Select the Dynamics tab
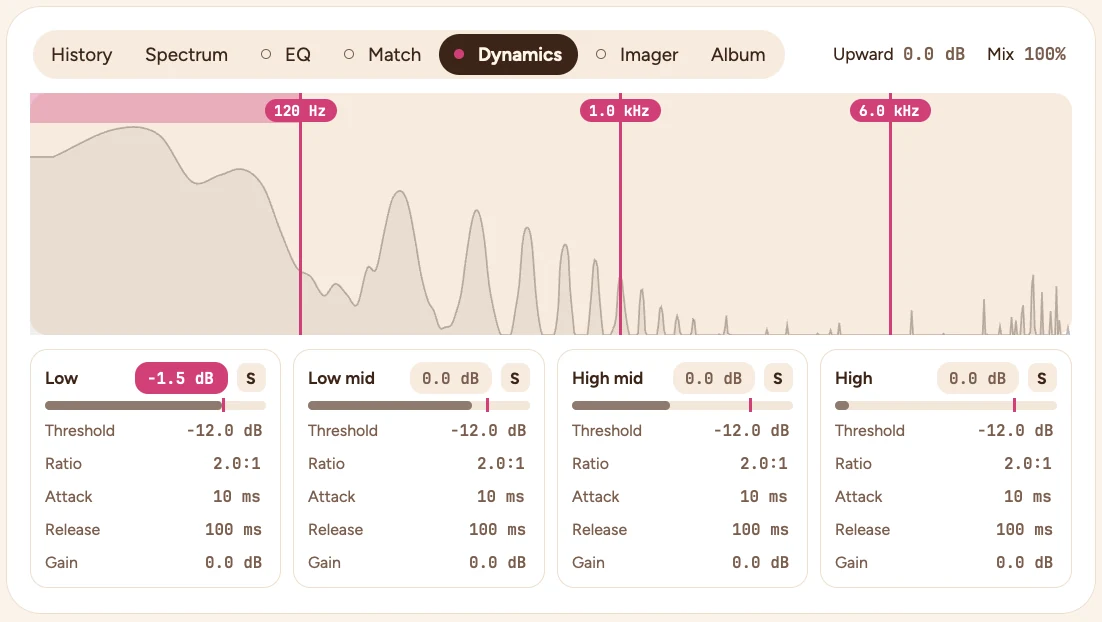1102x622 pixels. point(508,55)
